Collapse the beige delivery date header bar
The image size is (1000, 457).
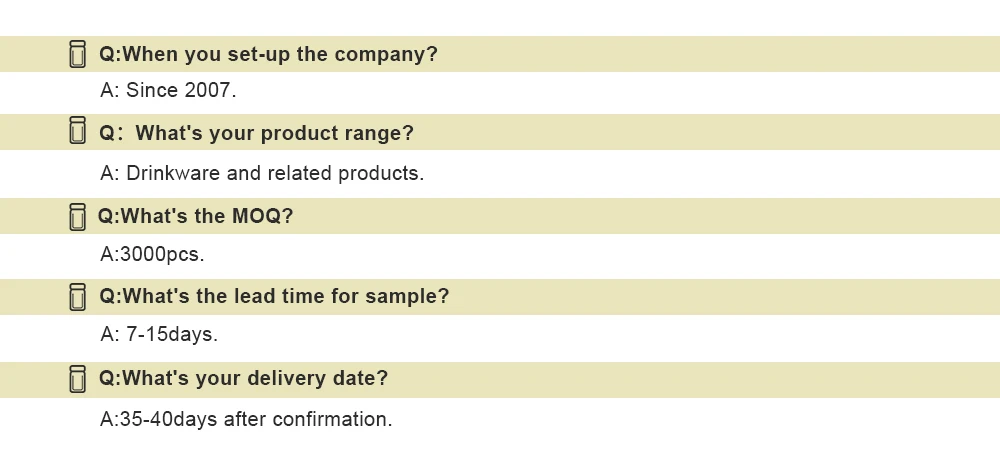pyautogui.click(x=700, y=379)
